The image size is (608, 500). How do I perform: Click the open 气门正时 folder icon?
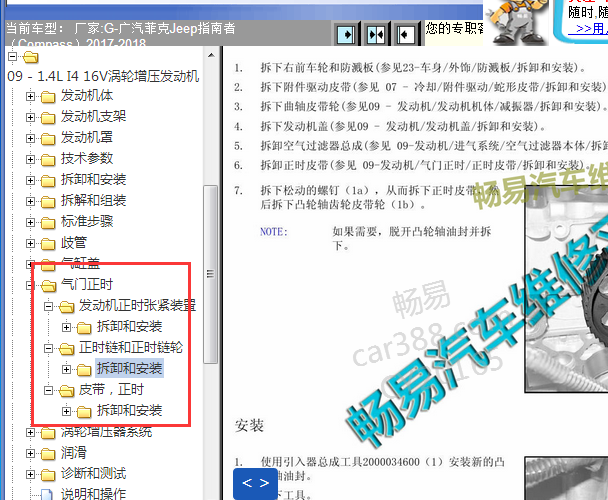coord(48,286)
